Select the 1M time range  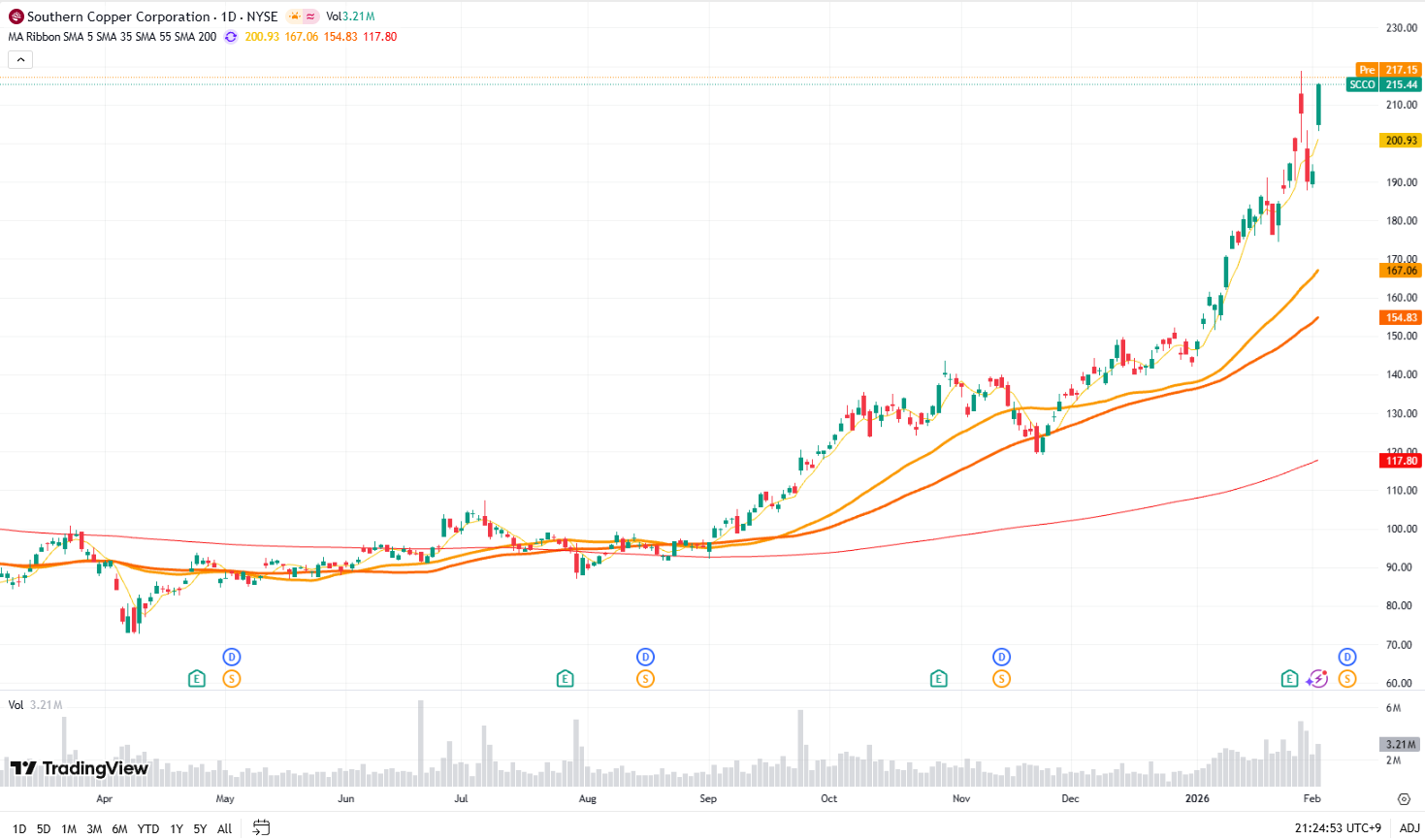click(x=69, y=828)
